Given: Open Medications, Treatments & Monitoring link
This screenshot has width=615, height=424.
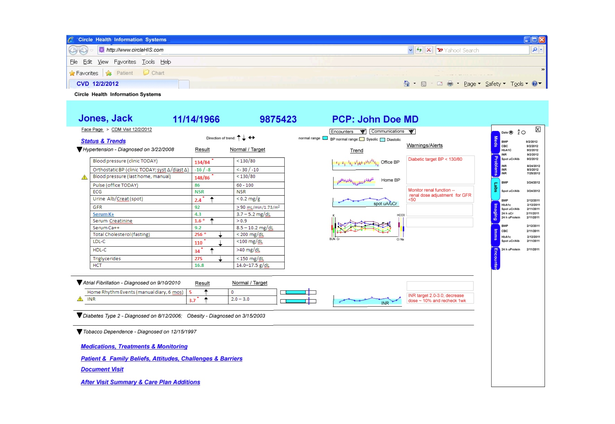Looking at the screenshot, I should 134,346.
